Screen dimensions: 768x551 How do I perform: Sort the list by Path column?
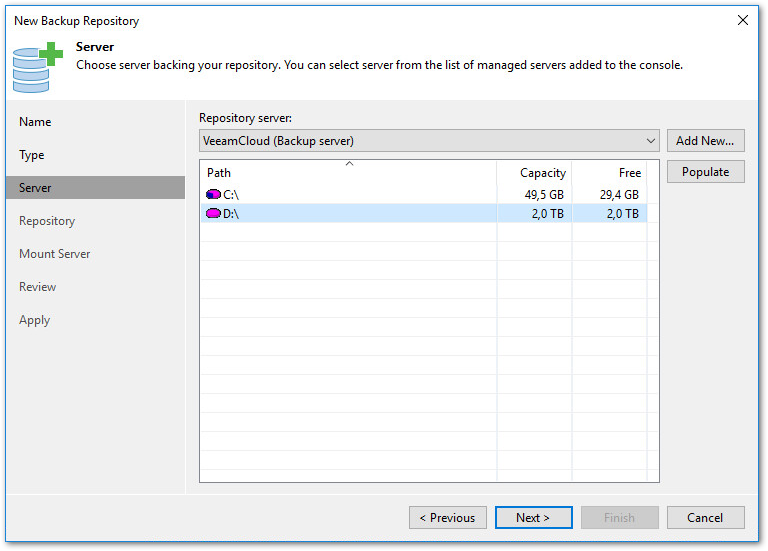pos(348,173)
